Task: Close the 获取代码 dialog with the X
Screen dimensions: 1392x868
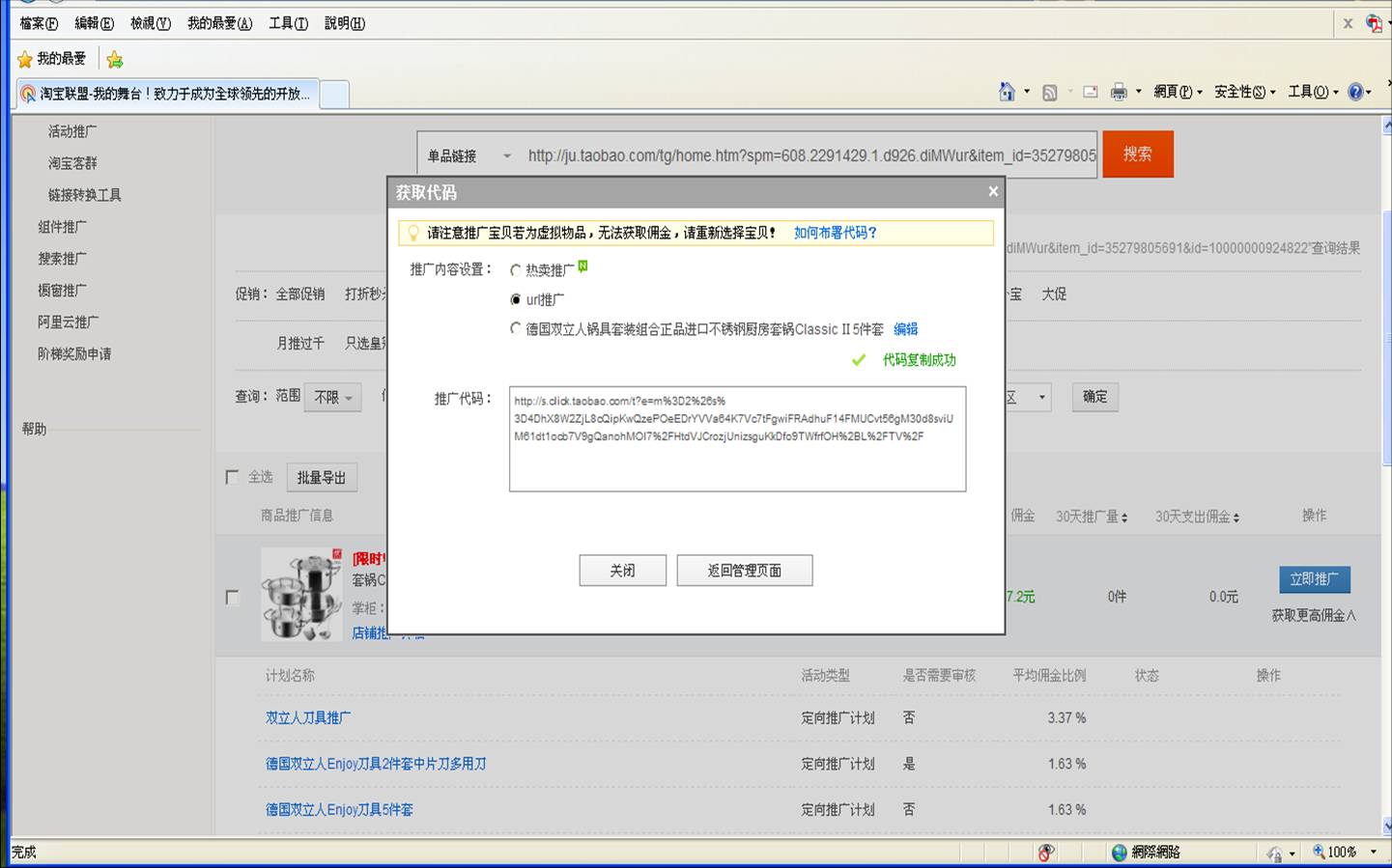Action: (x=992, y=191)
